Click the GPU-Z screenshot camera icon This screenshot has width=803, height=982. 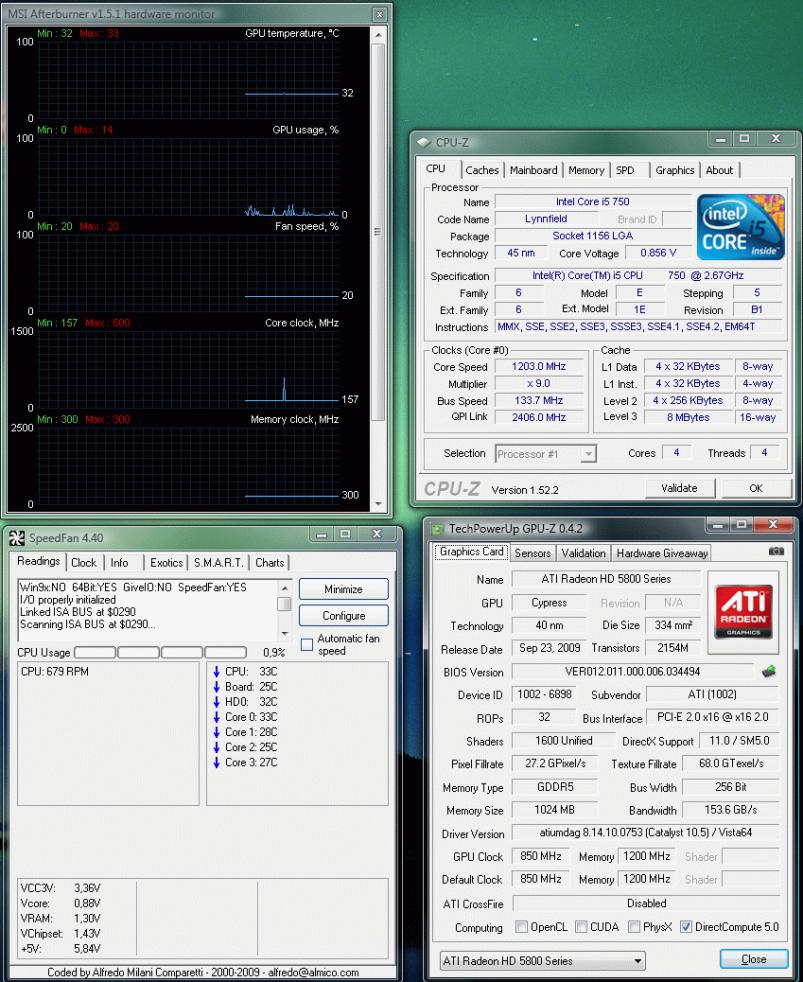pos(775,552)
